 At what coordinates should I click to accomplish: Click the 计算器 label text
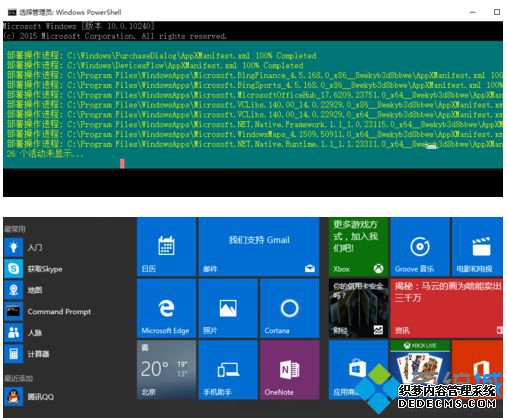click(x=38, y=354)
